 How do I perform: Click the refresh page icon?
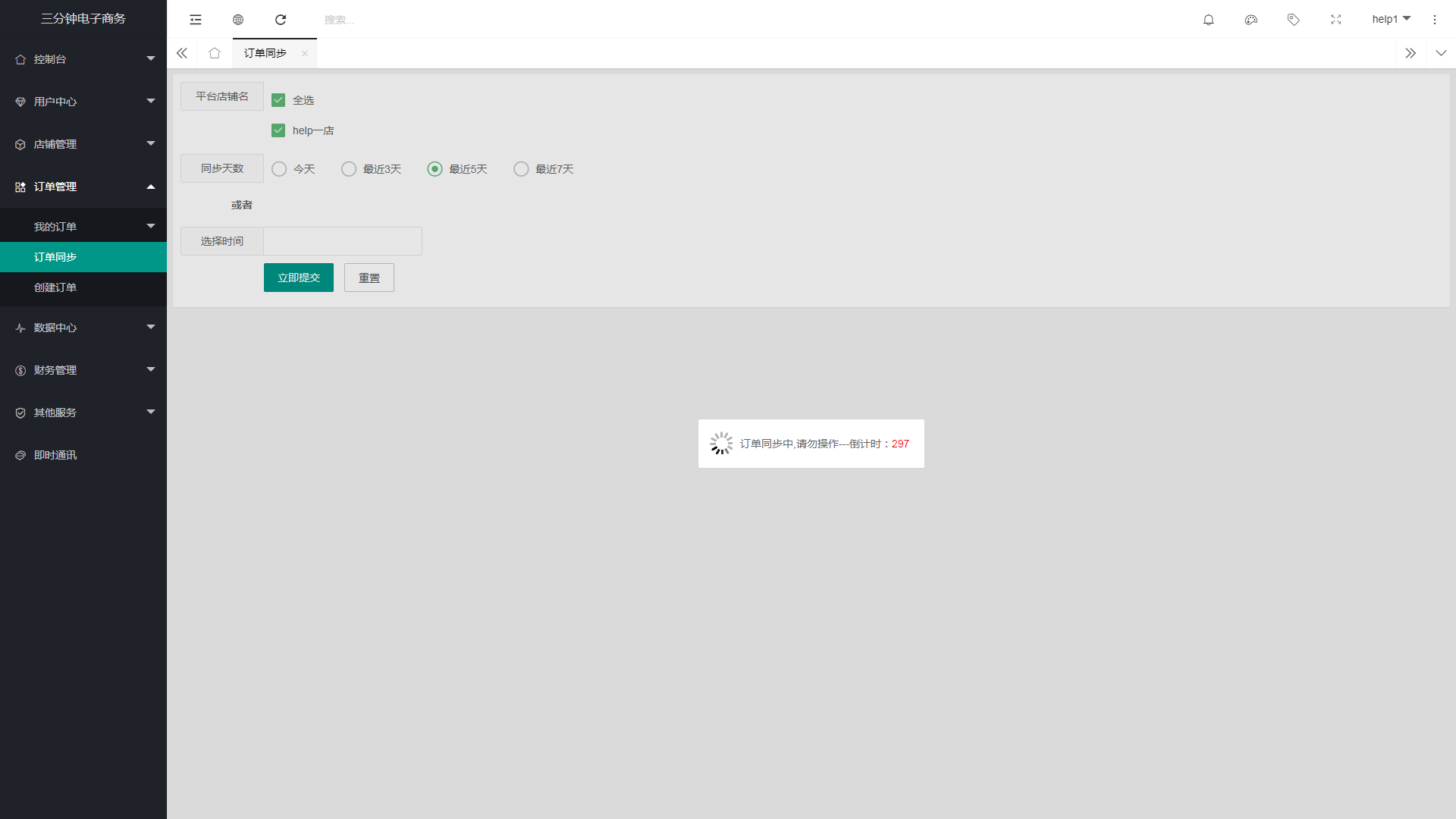pos(281,20)
